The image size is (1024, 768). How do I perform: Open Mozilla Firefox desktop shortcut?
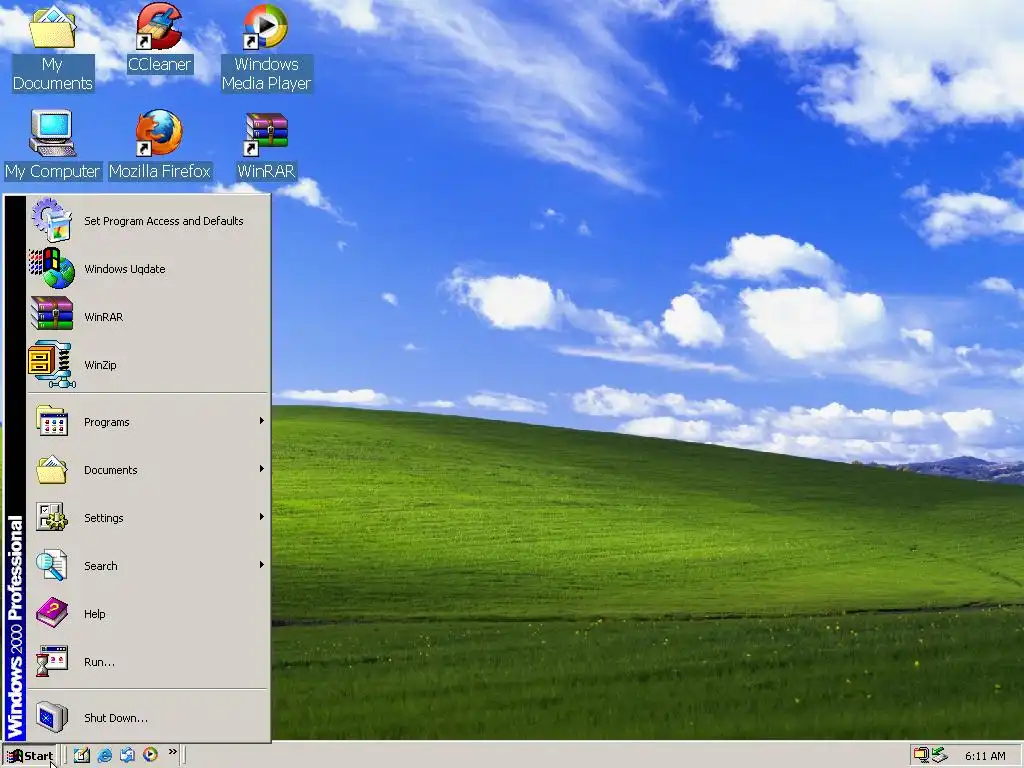click(x=159, y=145)
